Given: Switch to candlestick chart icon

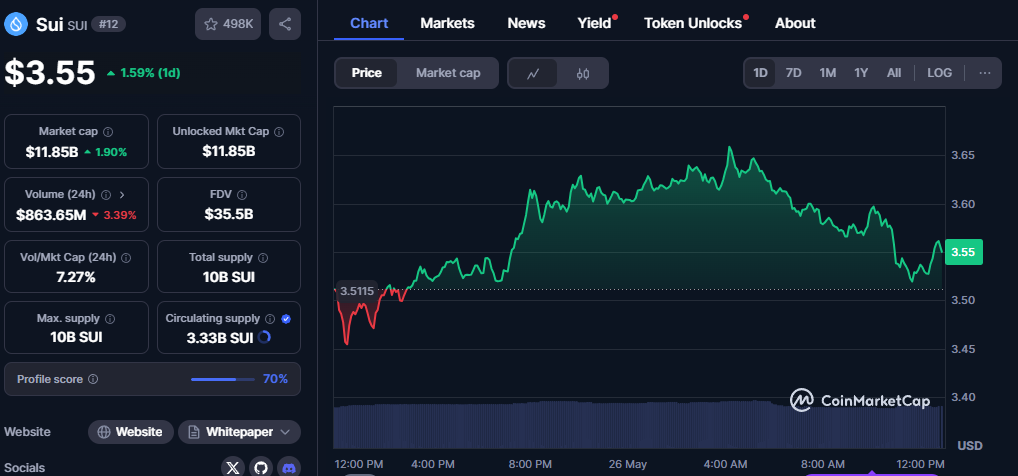Looking at the screenshot, I should coord(582,73).
